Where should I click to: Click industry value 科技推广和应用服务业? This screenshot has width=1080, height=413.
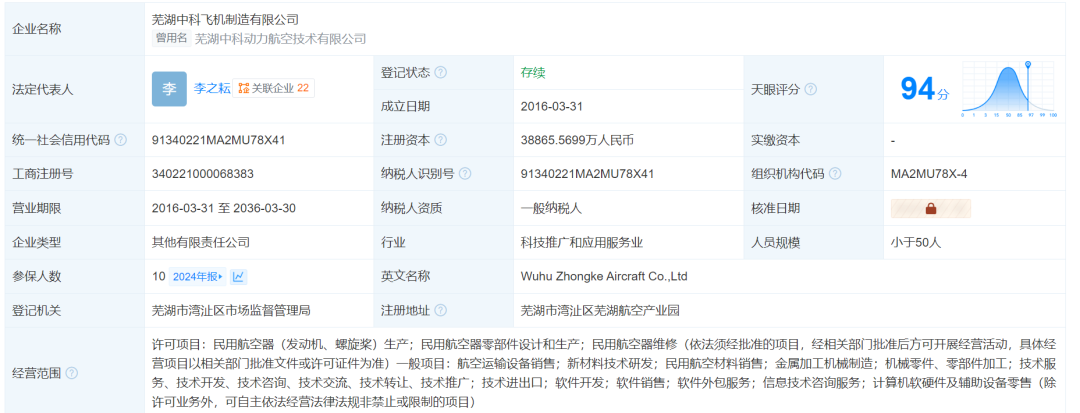coord(582,242)
